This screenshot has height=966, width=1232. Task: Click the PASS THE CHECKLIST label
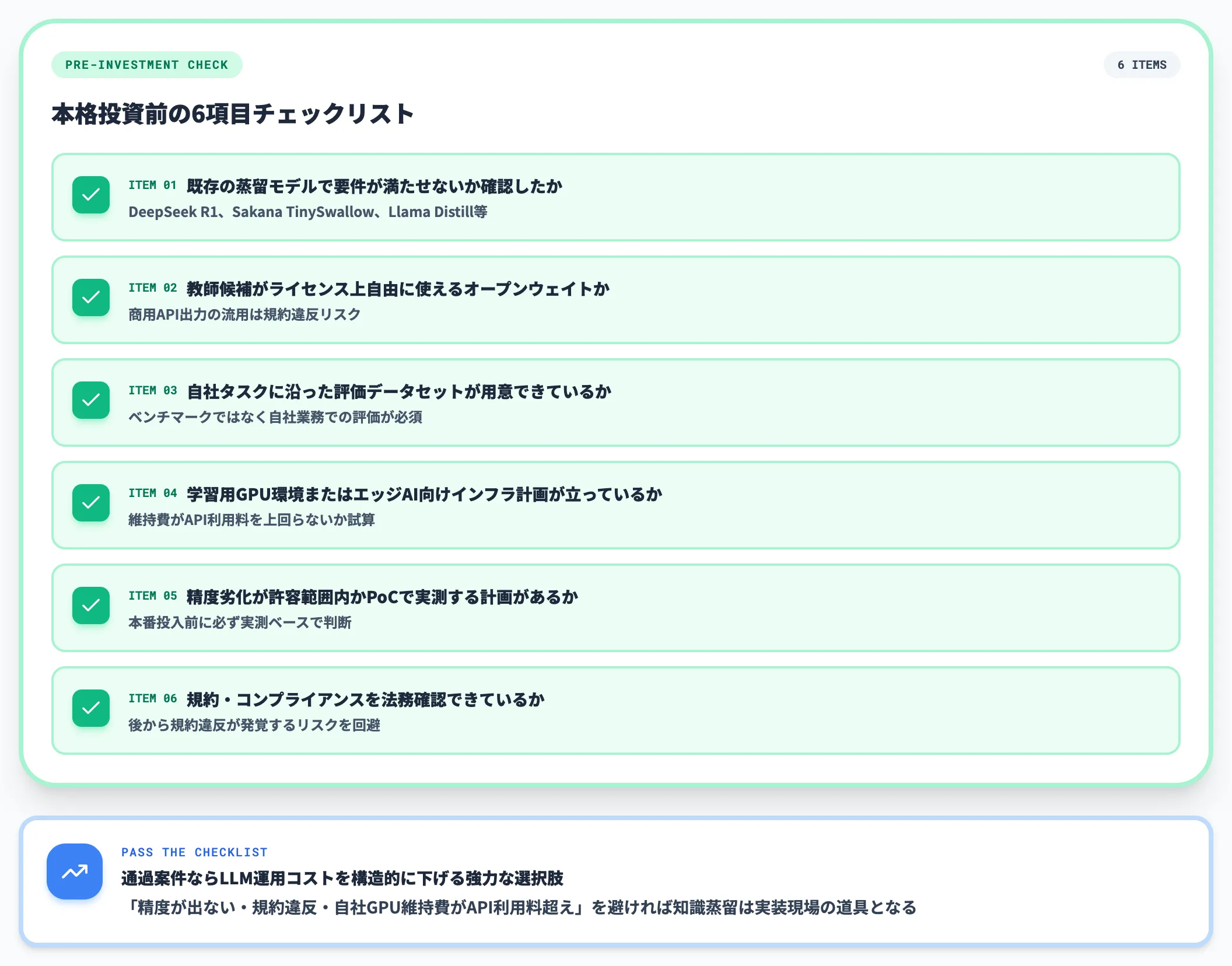click(x=194, y=852)
